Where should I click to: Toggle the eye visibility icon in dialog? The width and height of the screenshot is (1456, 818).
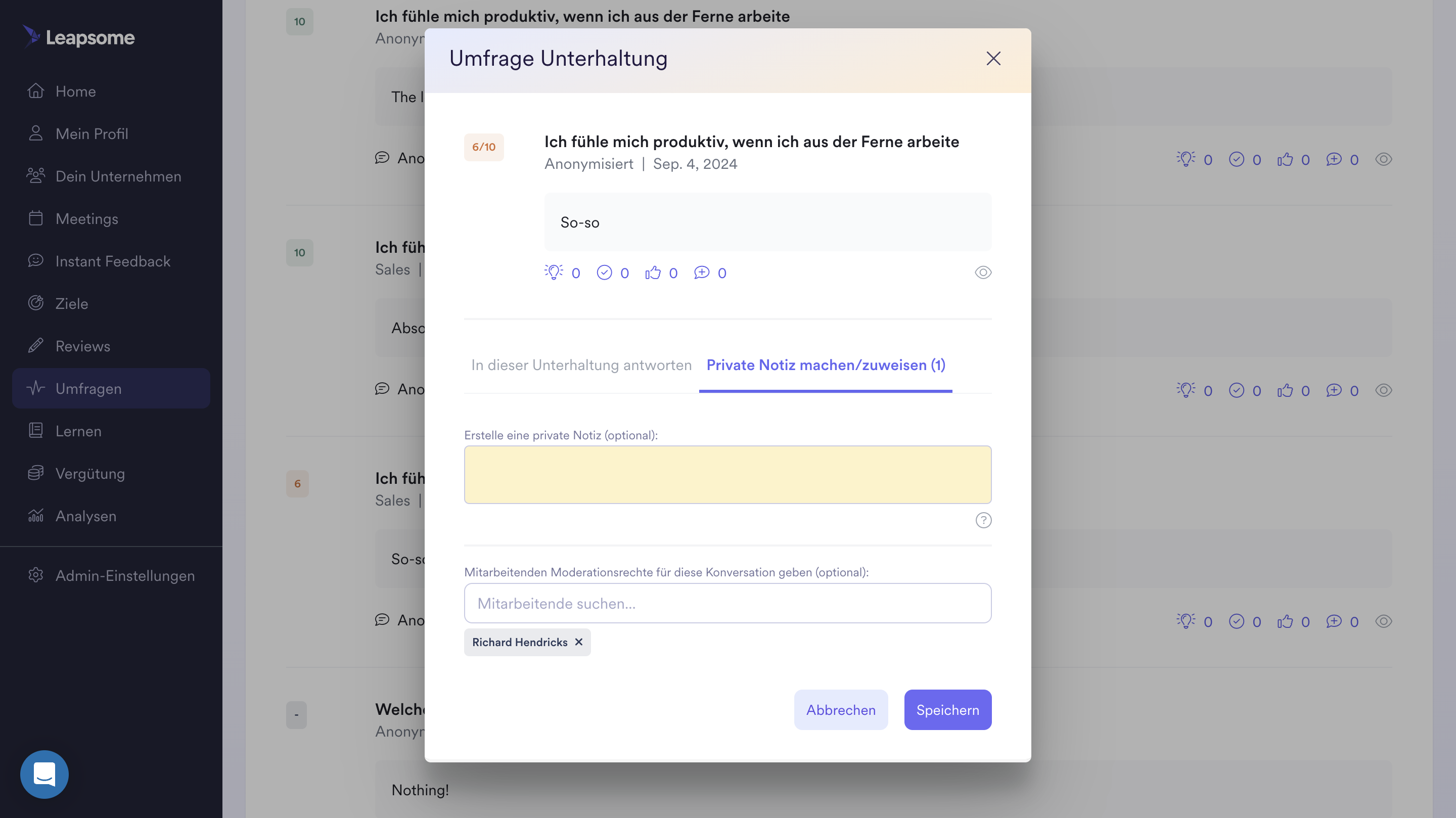(x=983, y=272)
